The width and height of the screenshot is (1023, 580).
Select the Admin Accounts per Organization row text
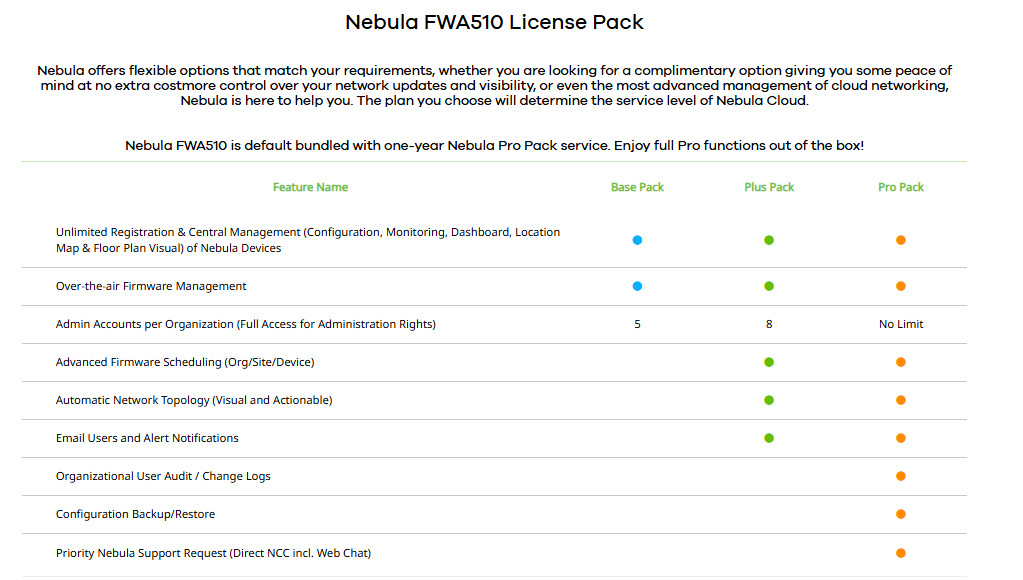click(x=246, y=324)
